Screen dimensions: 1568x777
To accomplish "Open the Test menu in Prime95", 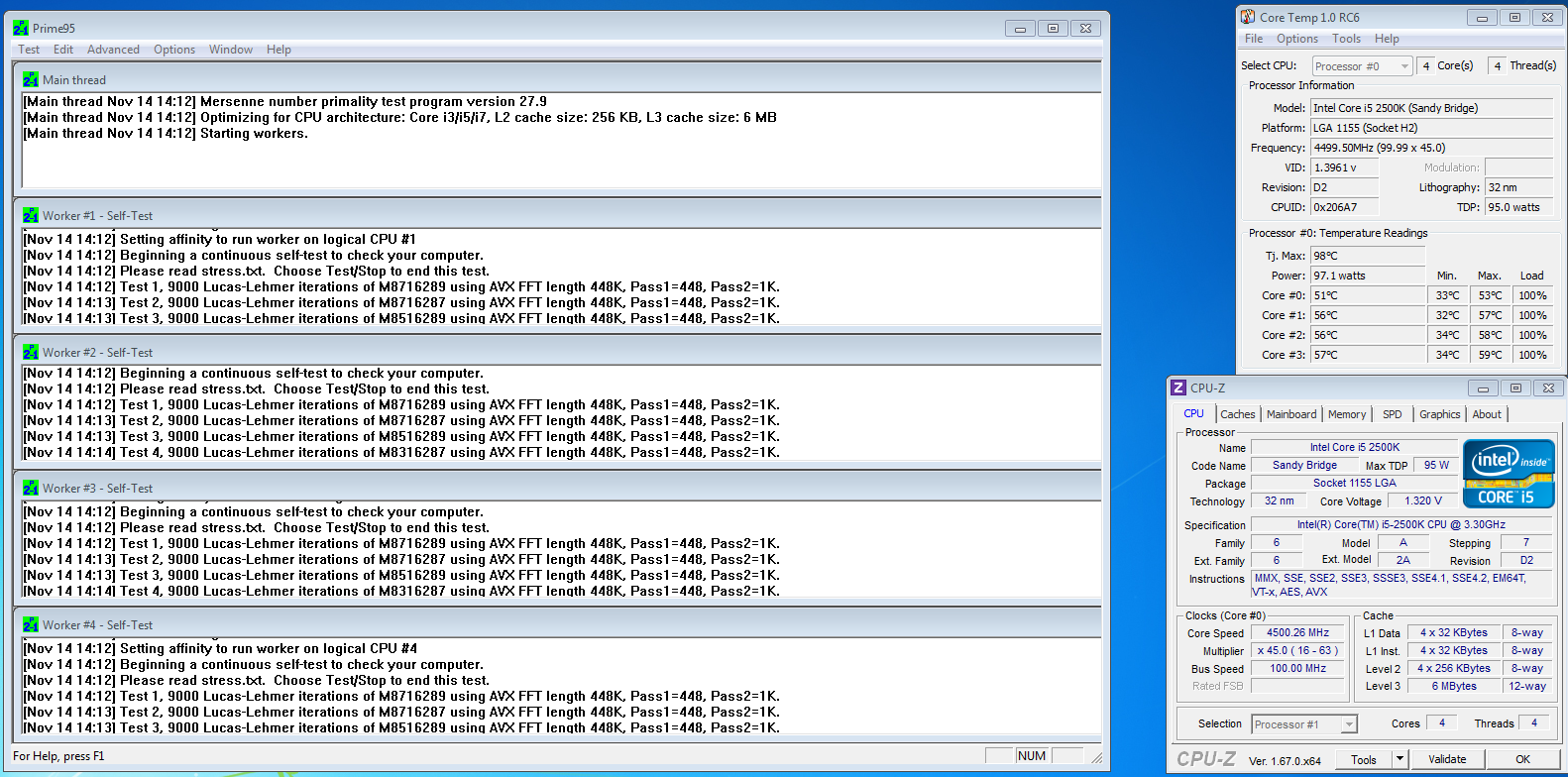I will 29,50.
